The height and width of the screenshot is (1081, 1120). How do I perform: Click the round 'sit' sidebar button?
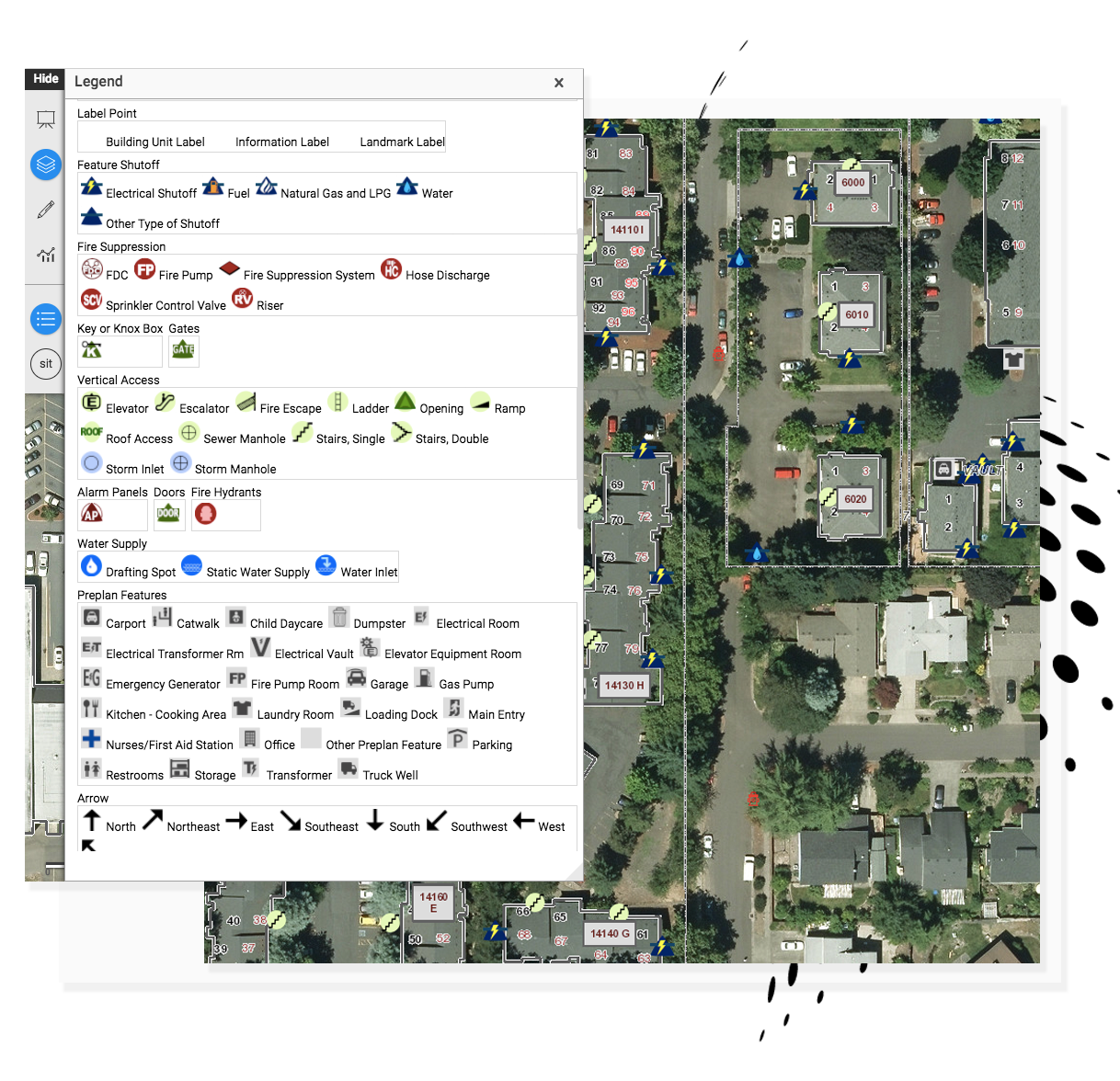coord(46,364)
